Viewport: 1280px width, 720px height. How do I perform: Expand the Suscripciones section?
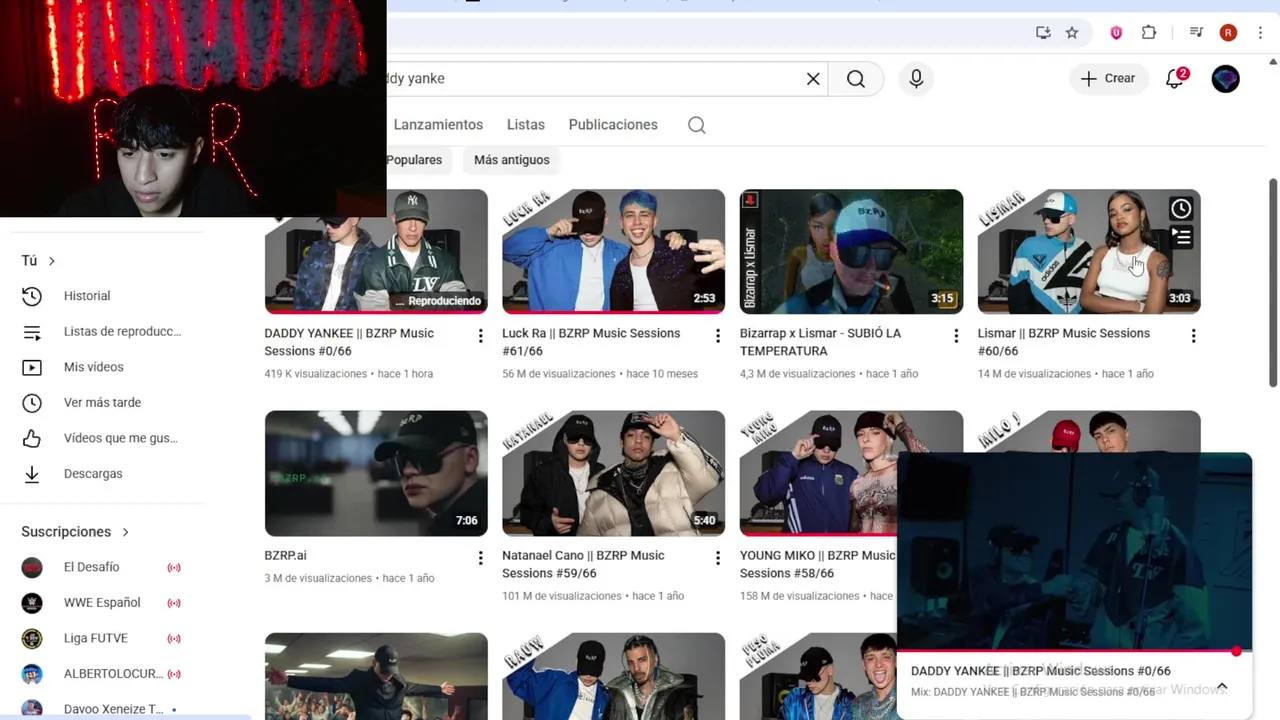click(x=75, y=532)
